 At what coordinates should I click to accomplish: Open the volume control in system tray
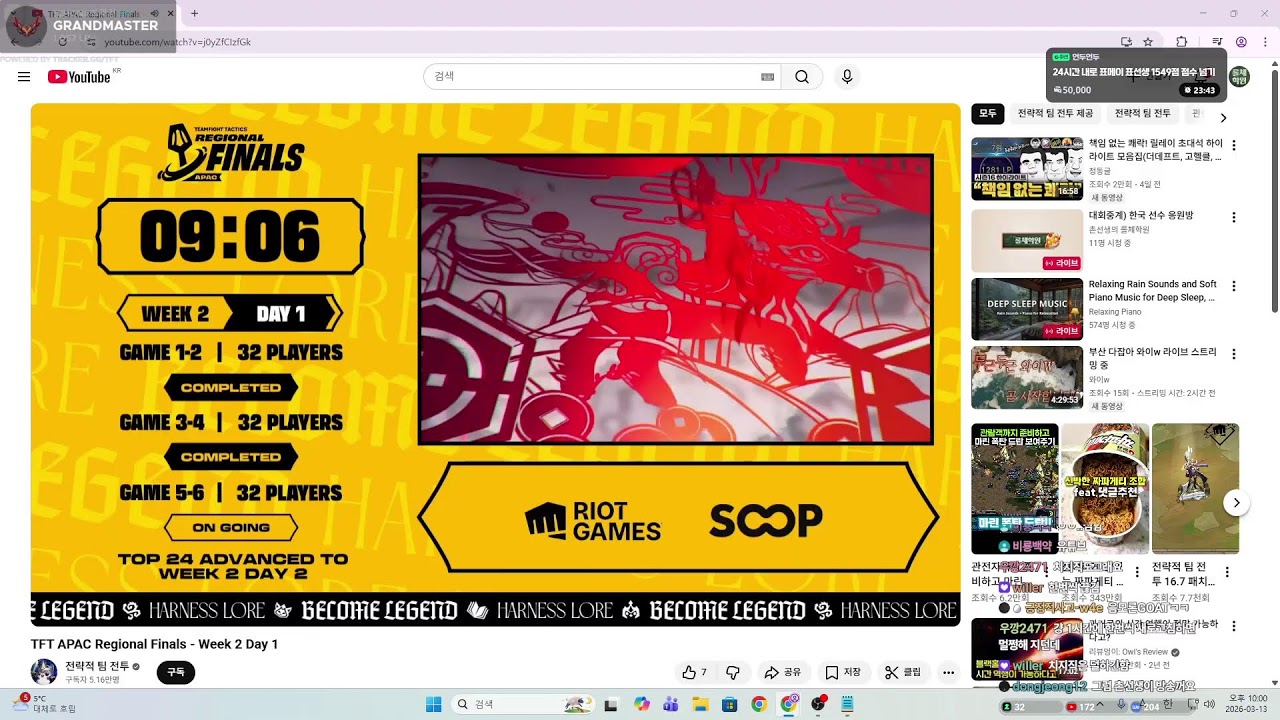[1209, 705]
